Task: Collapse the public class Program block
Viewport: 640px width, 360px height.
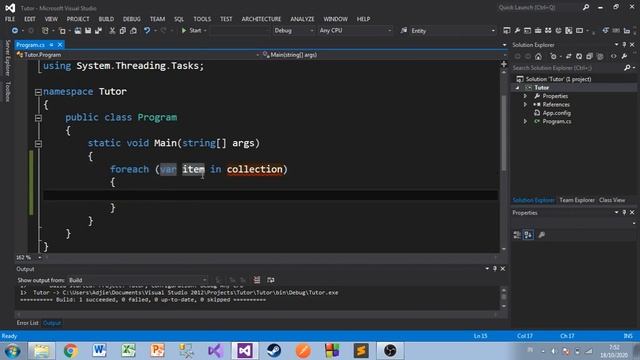Action: click(38, 118)
